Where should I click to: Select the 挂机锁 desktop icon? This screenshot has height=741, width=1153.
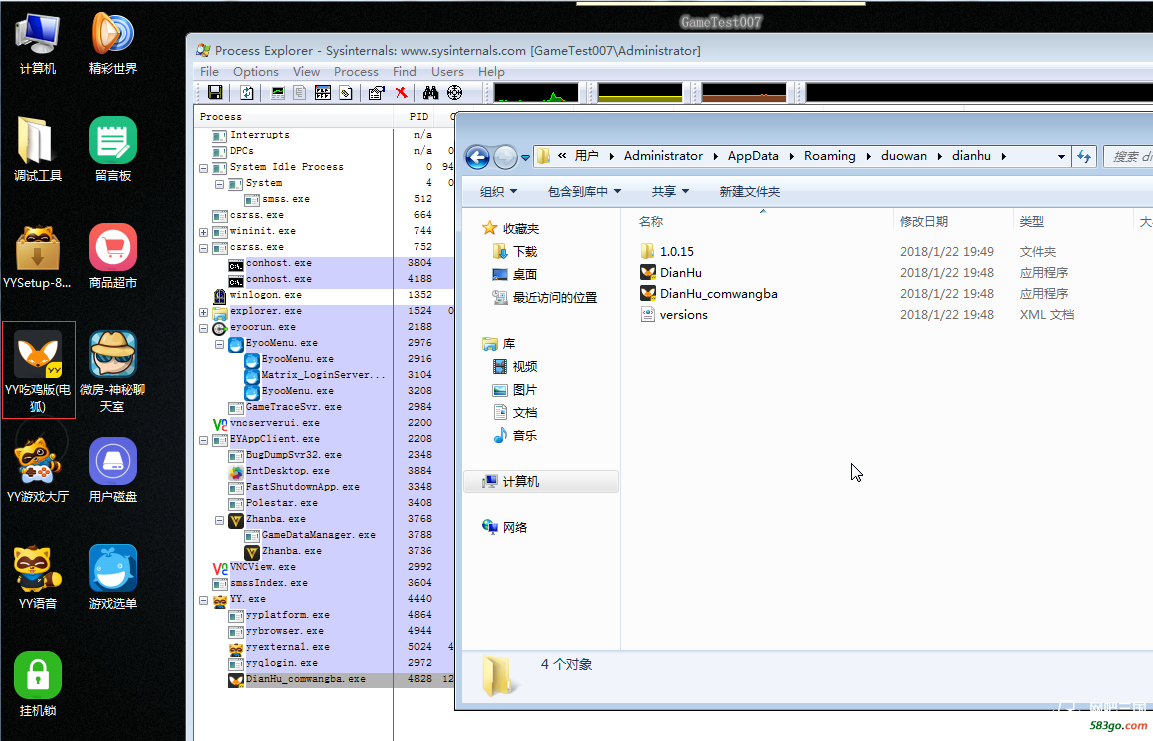[38, 684]
